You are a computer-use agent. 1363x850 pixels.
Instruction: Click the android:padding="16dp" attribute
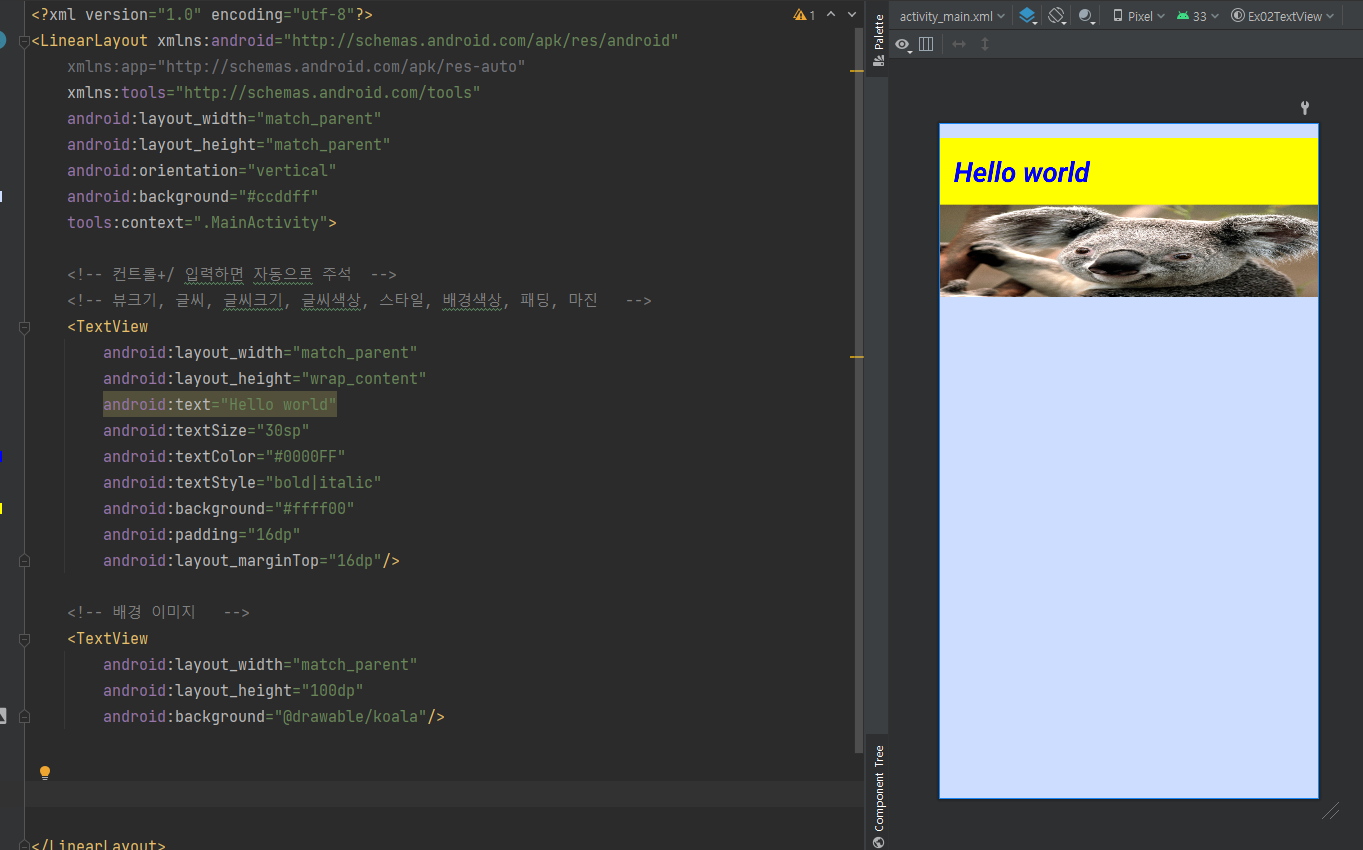(x=202, y=535)
